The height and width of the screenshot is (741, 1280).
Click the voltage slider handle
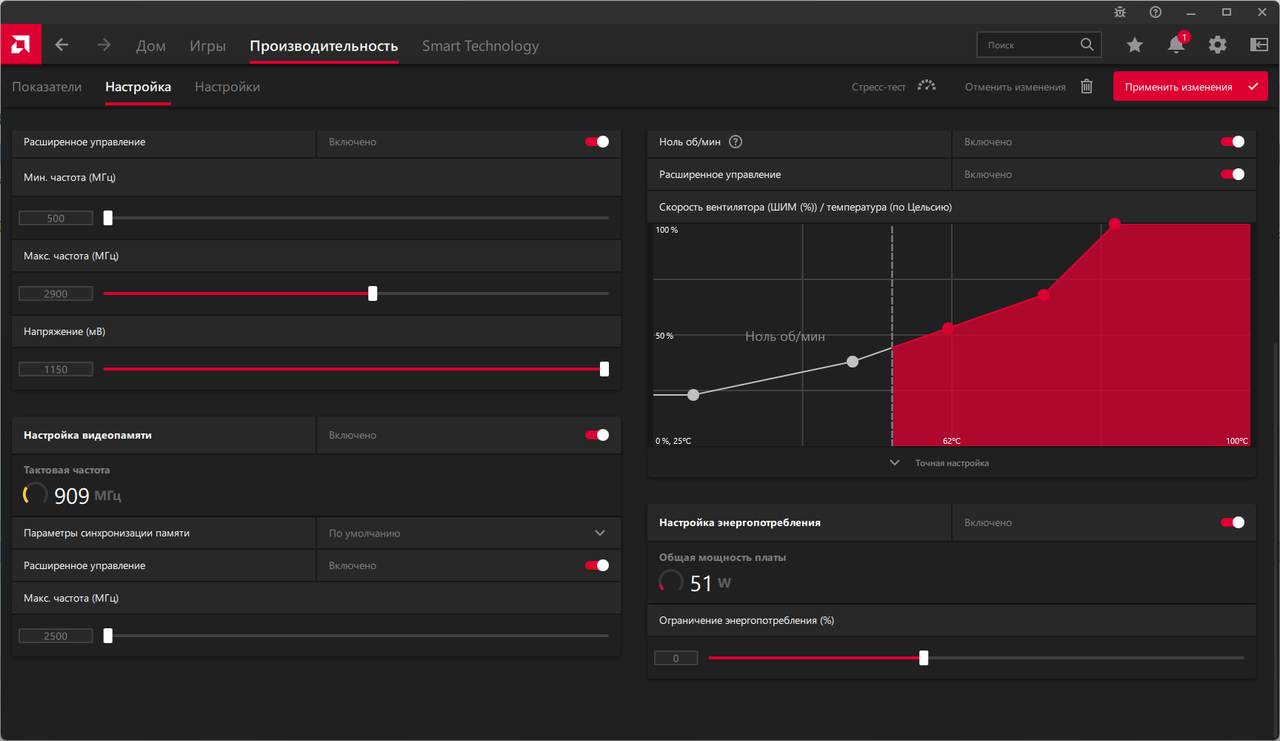[x=604, y=369]
